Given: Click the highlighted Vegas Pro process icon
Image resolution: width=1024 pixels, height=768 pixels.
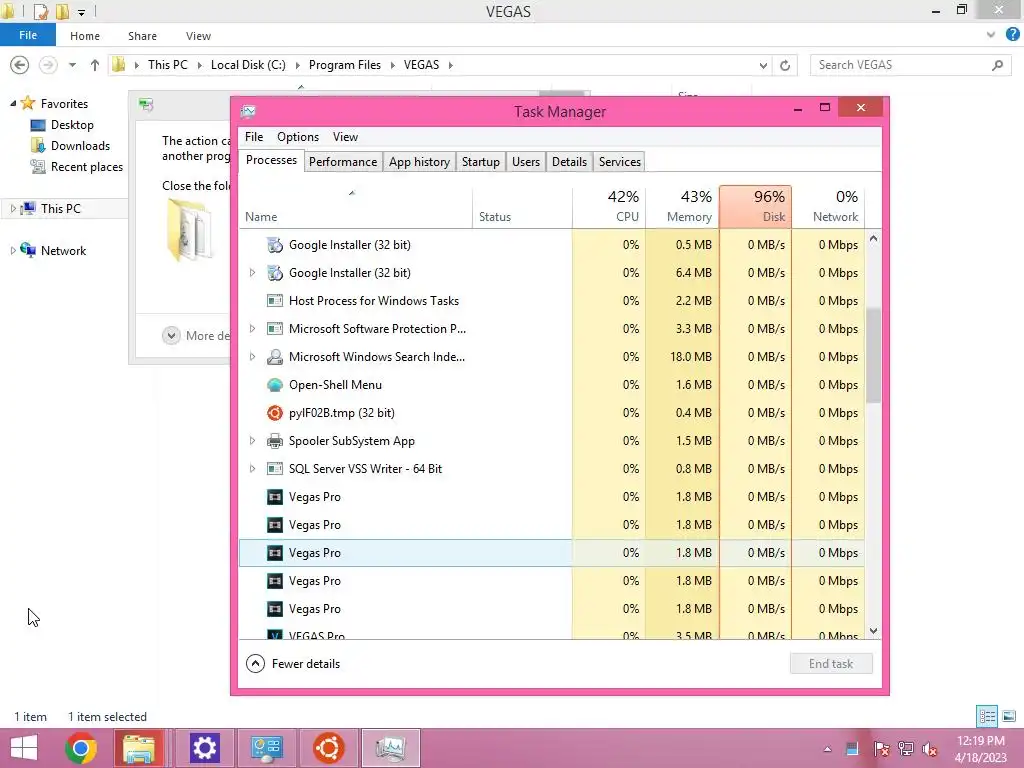Looking at the screenshot, I should pos(275,553).
